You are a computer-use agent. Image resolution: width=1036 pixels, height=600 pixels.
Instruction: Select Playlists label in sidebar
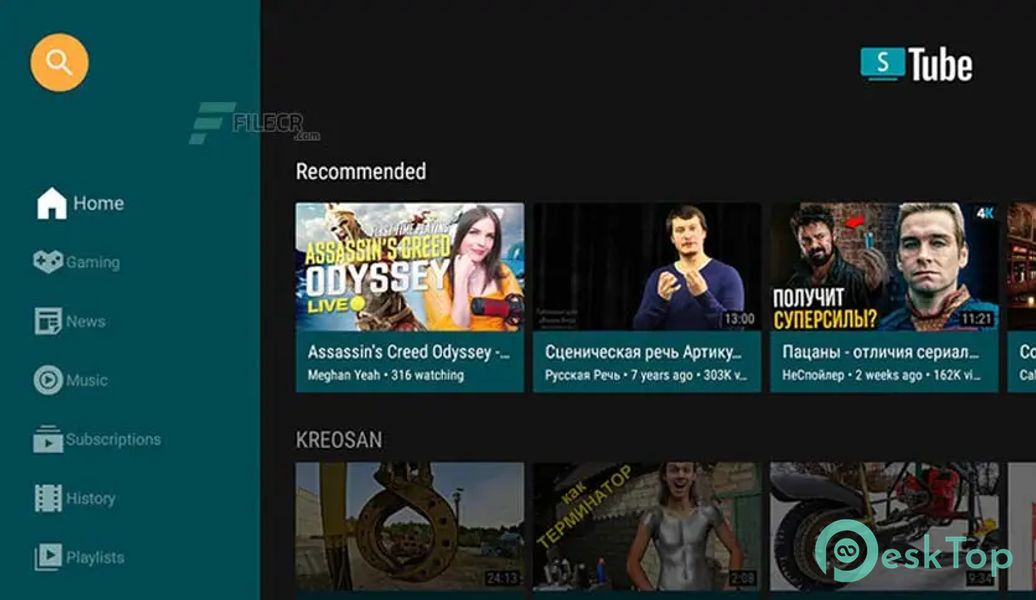(95, 557)
